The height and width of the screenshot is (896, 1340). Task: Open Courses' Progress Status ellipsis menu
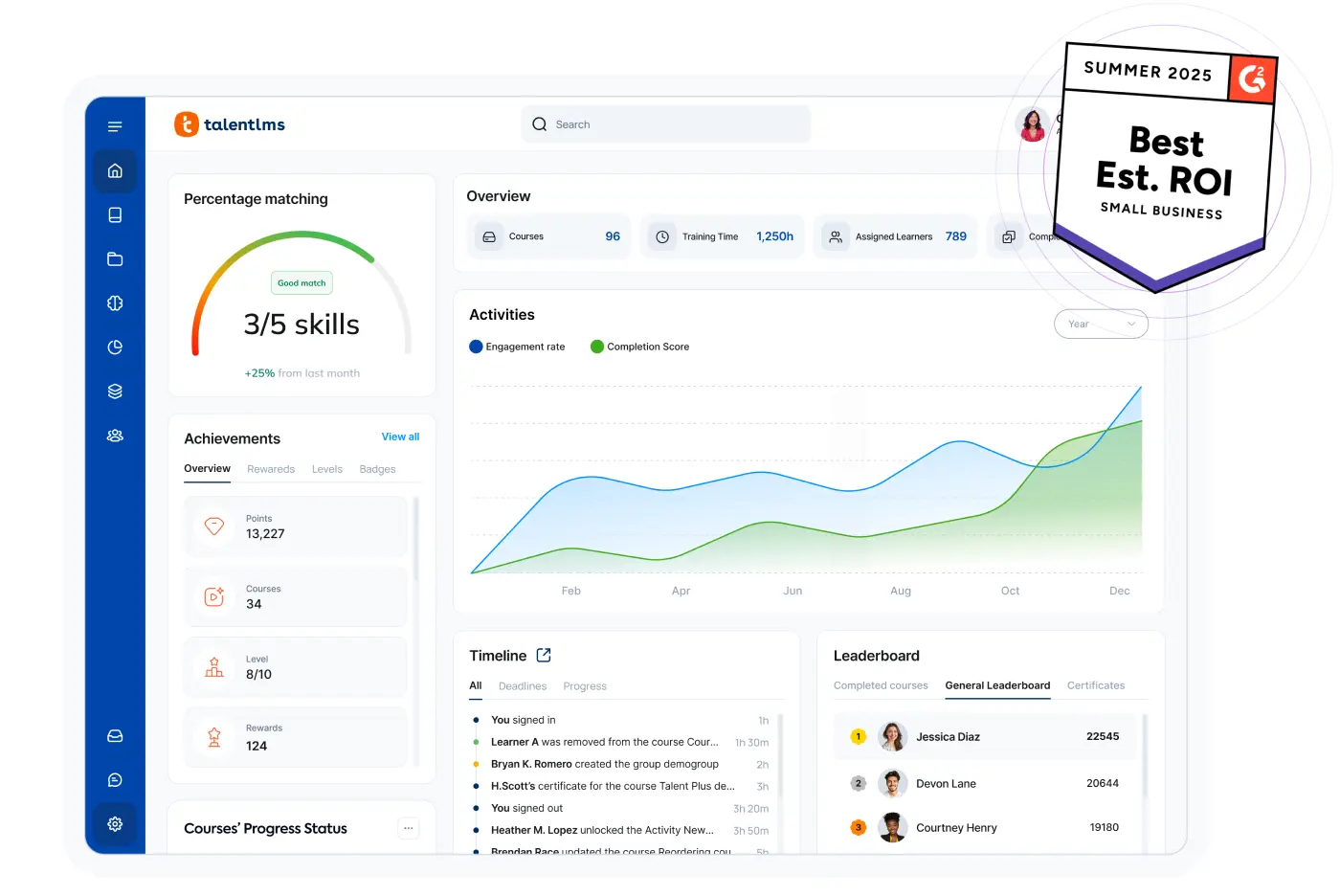point(409,829)
